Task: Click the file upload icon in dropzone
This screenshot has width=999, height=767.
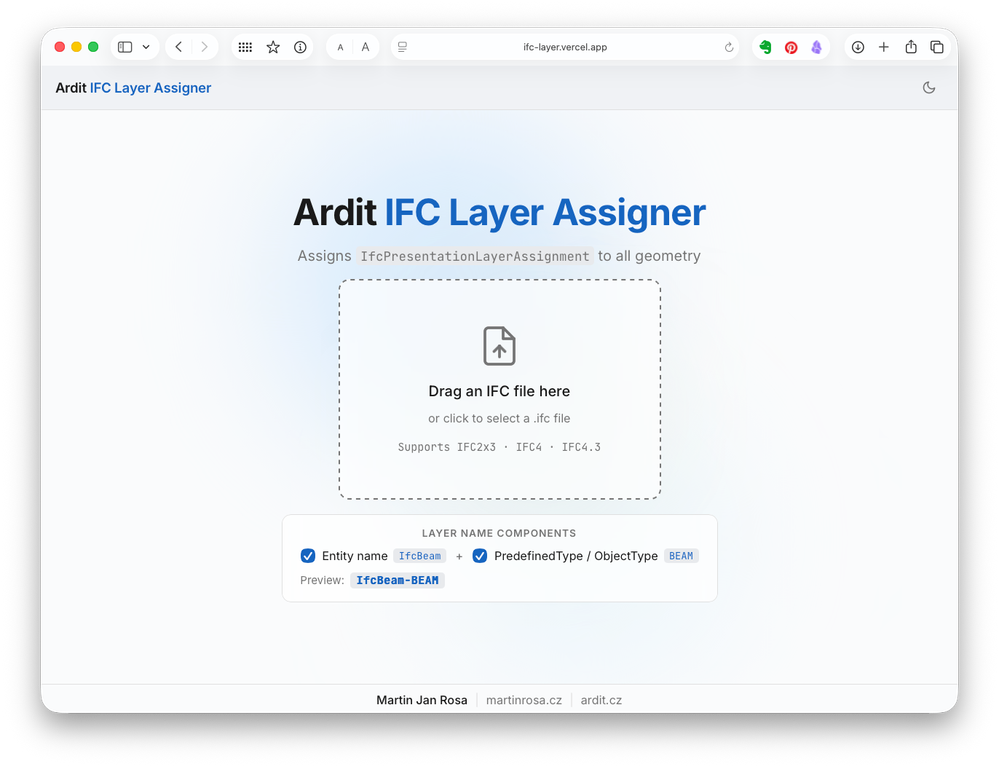Action: coord(500,346)
